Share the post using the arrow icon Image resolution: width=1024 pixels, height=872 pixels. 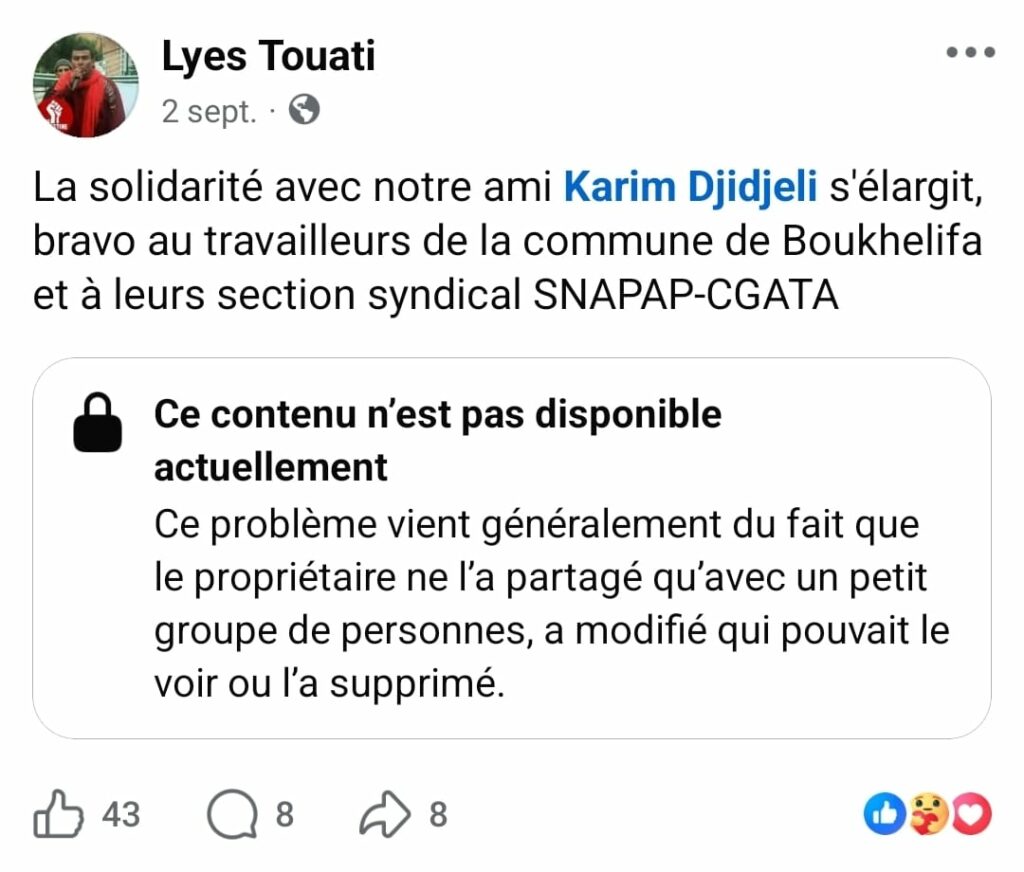click(x=384, y=815)
